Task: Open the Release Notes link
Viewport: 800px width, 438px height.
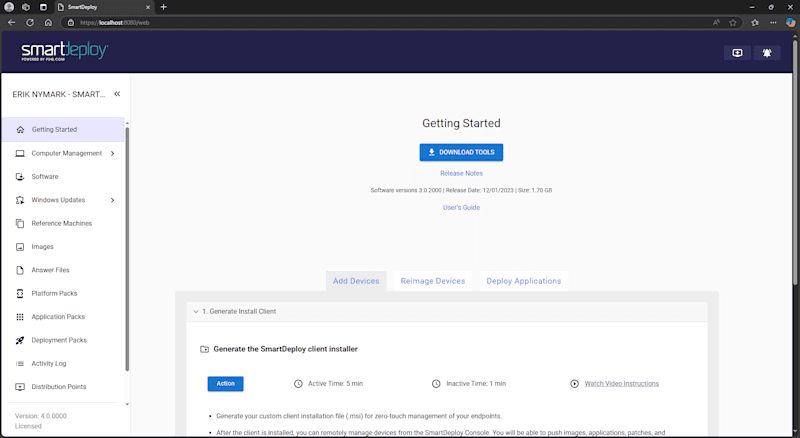Action: click(x=461, y=174)
